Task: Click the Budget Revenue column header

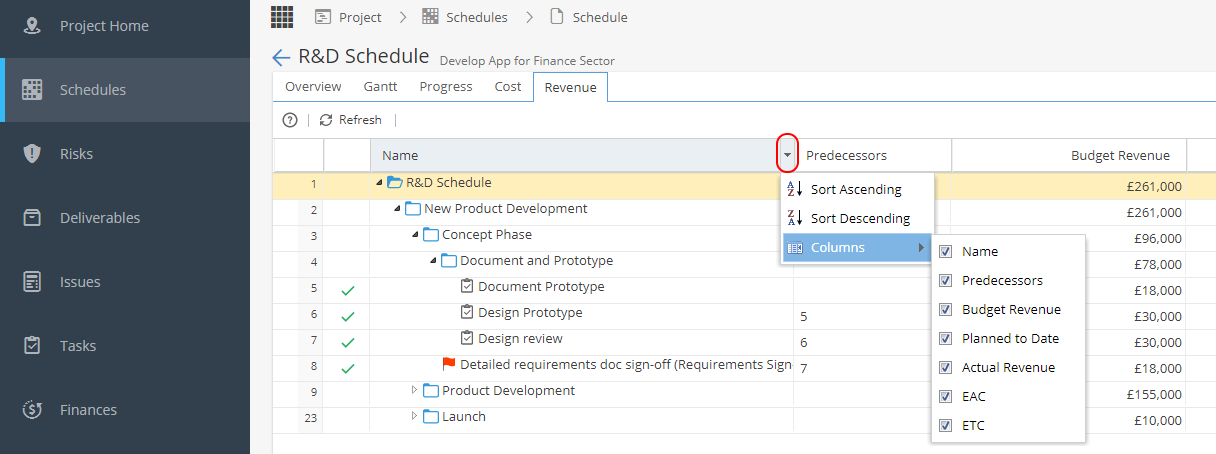Action: (x=1069, y=155)
